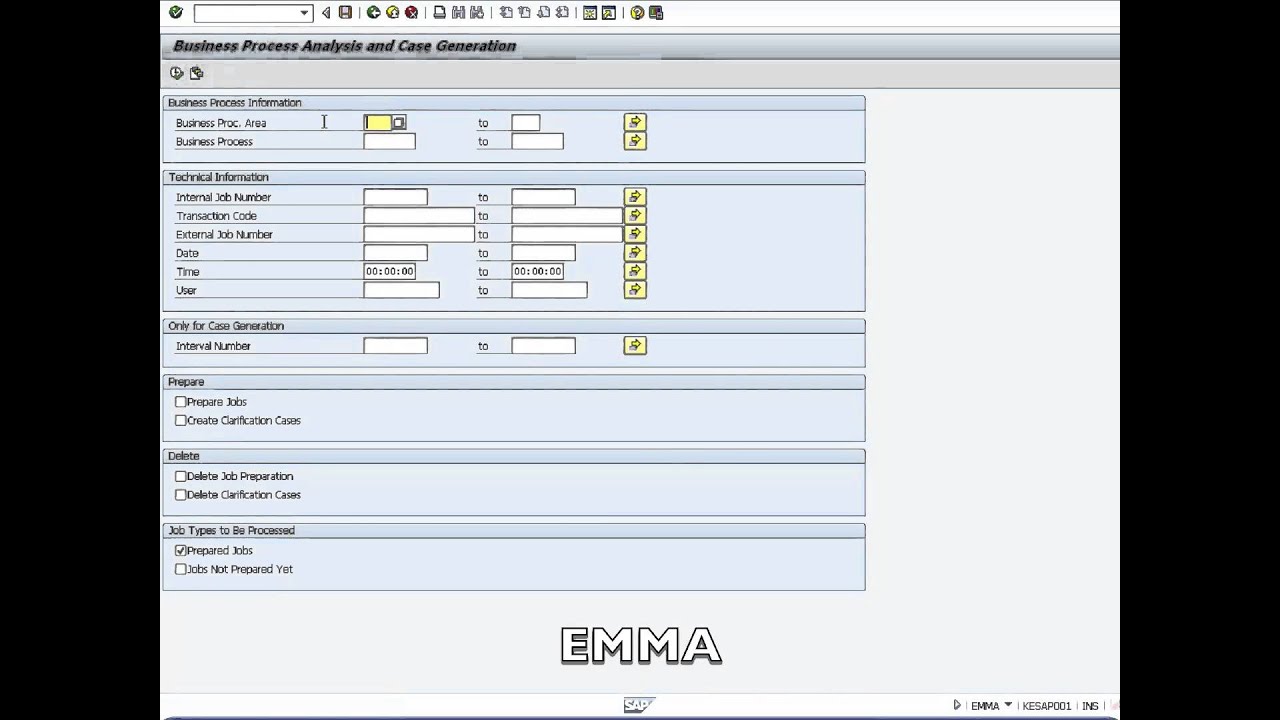1280x720 pixels.
Task: Expand status bar with the triangle icon
Action: (957, 705)
